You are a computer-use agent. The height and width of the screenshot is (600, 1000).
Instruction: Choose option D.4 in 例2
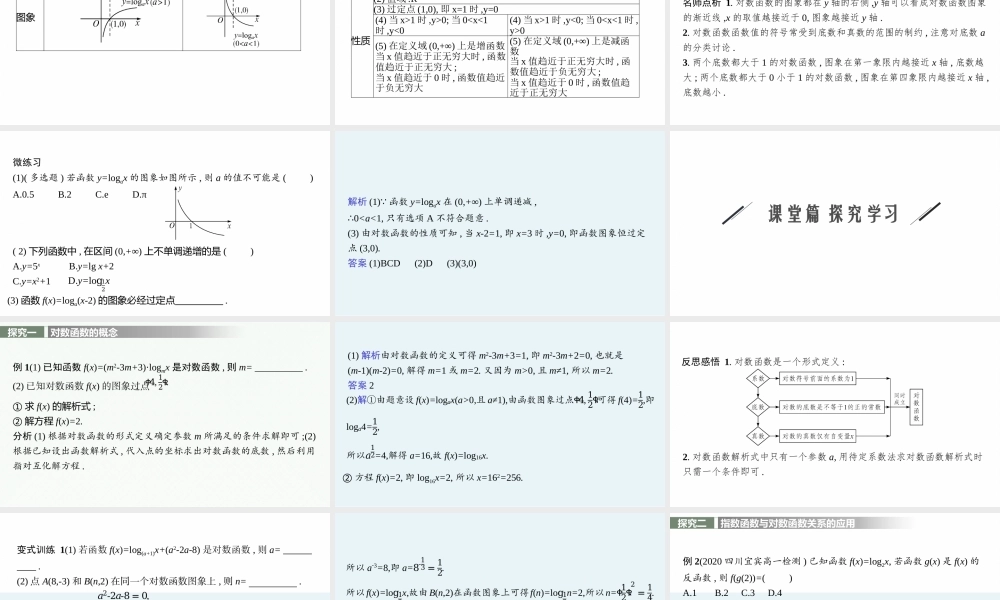tap(774, 593)
